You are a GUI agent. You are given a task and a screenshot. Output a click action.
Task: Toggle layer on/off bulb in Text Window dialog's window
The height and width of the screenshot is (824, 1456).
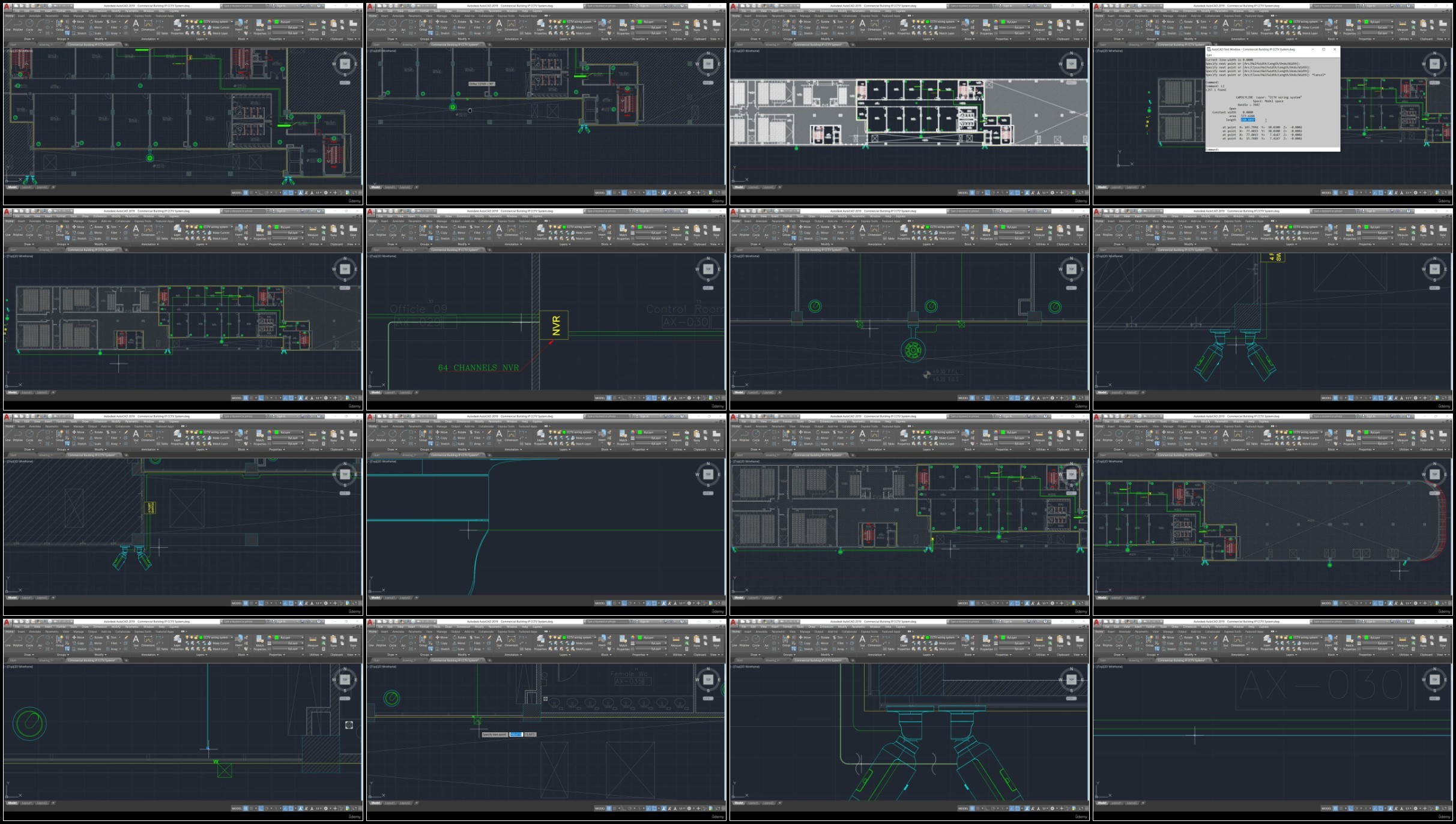1276,22
